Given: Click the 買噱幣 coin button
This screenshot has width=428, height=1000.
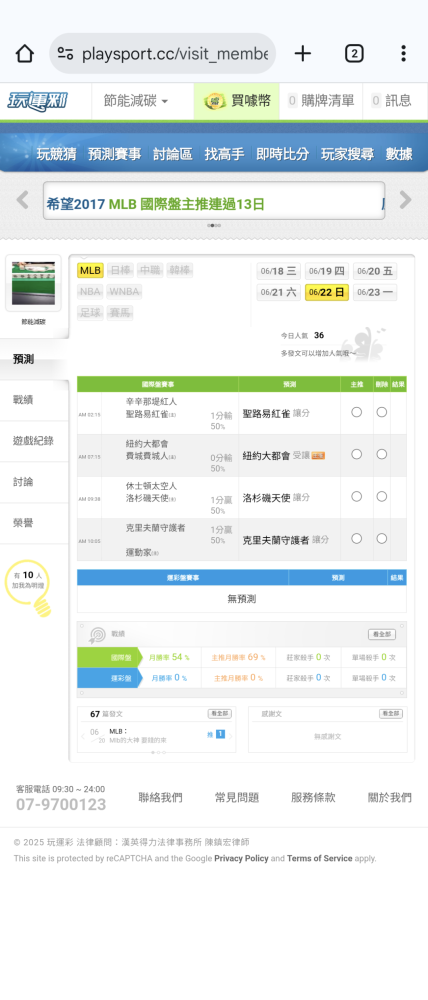Looking at the screenshot, I should pos(237,101).
